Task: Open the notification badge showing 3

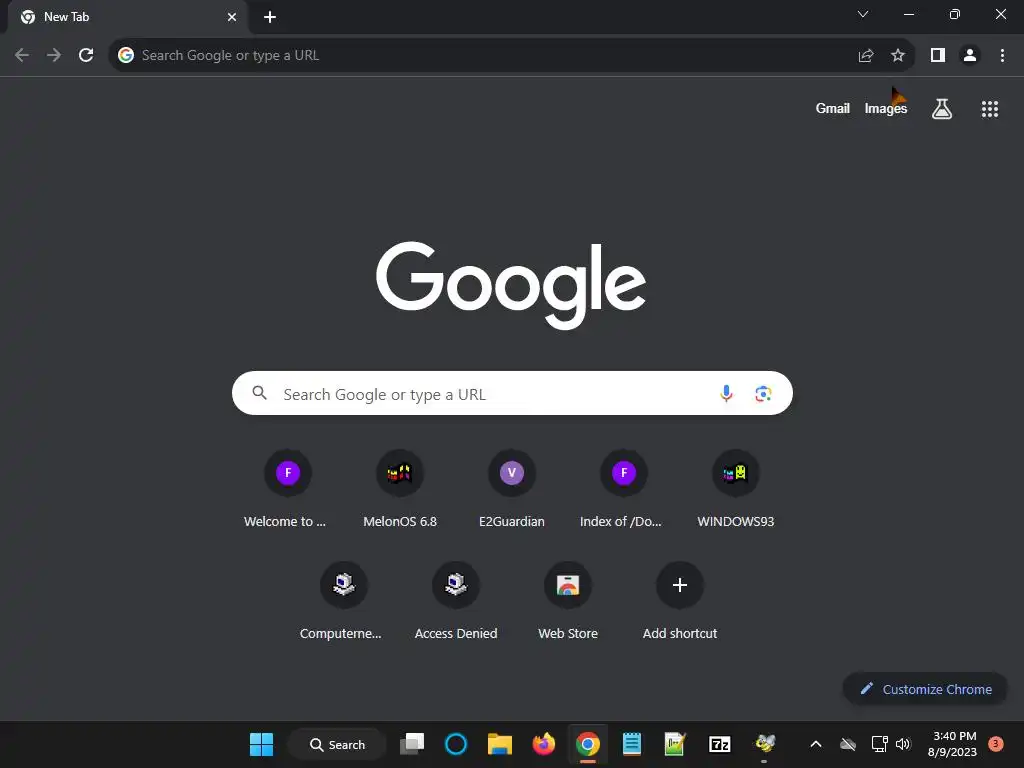Action: [996, 744]
